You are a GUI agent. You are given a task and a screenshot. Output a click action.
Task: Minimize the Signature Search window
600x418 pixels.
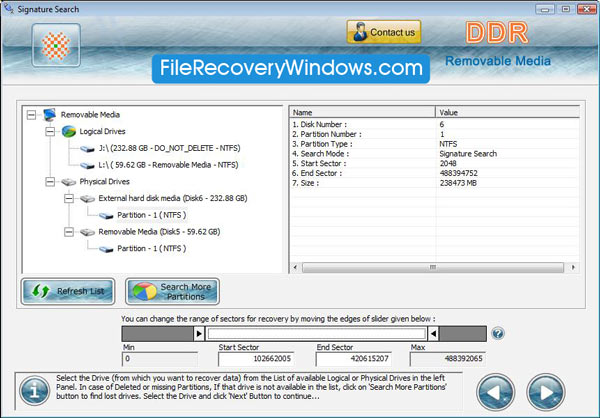[545, 9]
